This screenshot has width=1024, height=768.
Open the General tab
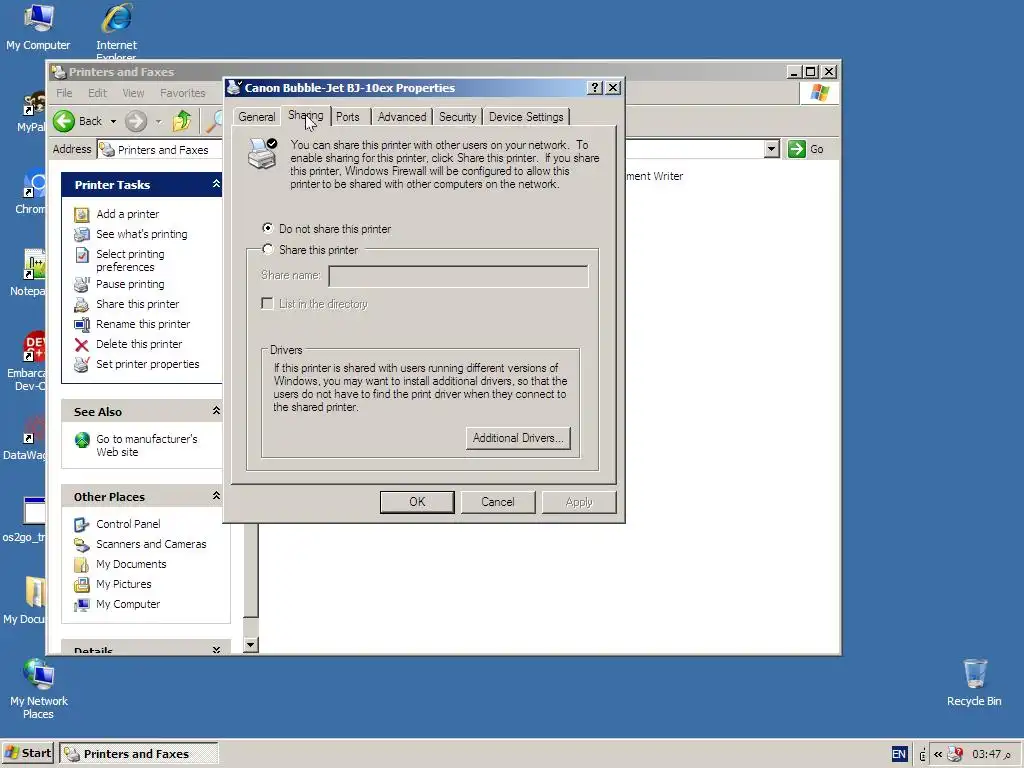coord(257,117)
